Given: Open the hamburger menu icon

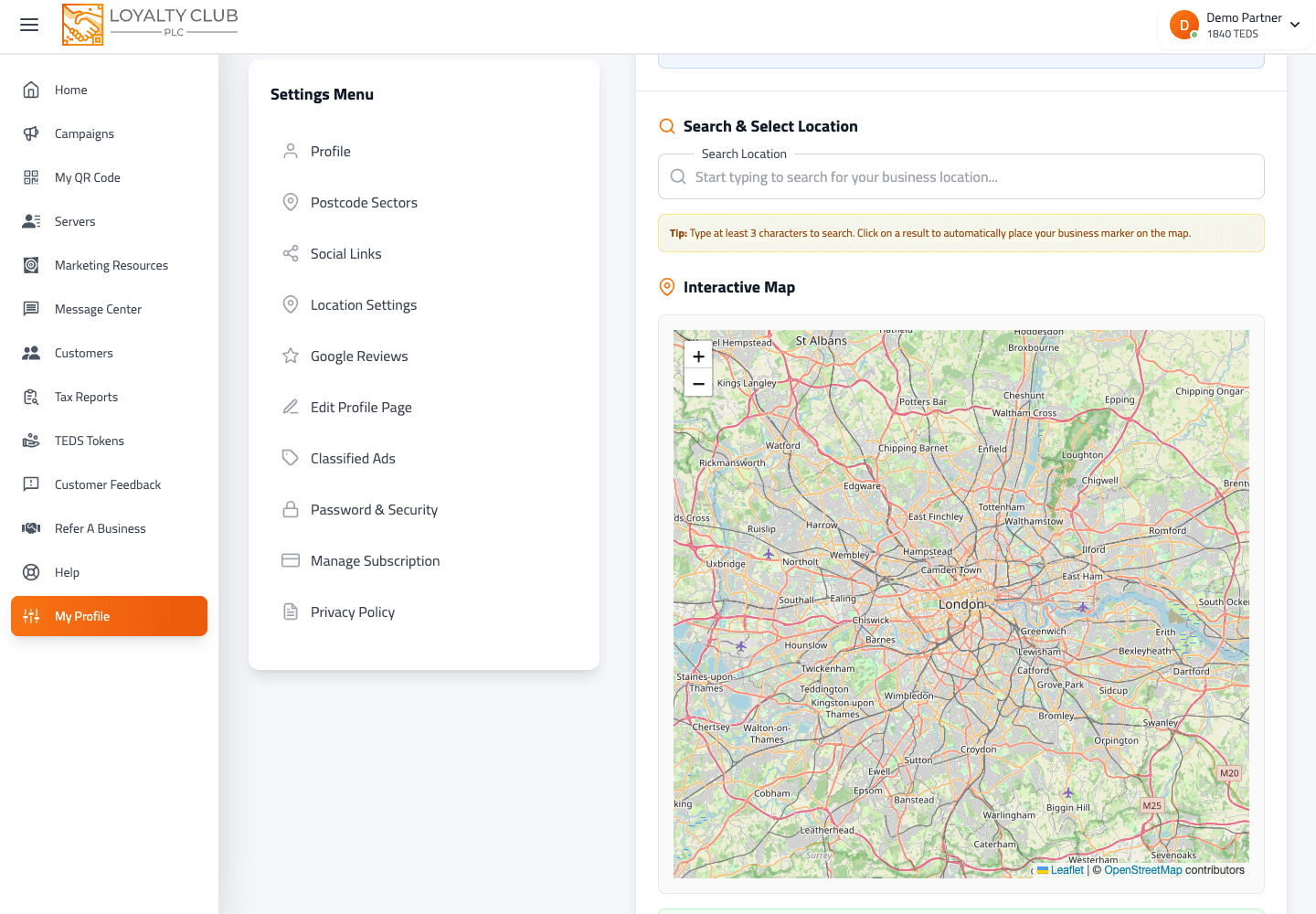Looking at the screenshot, I should [x=29, y=25].
